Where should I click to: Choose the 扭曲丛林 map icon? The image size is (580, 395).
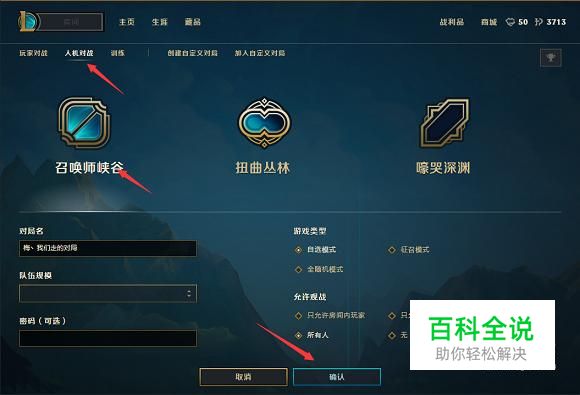pos(264,123)
